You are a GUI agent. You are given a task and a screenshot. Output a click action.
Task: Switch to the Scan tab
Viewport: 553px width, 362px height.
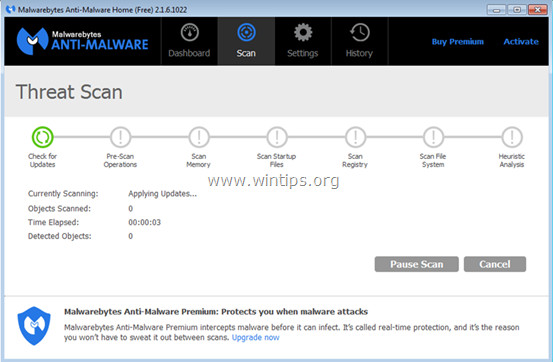(x=246, y=41)
